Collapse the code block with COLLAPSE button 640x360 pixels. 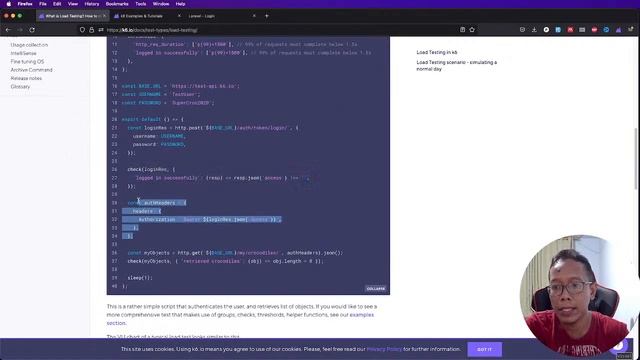[376, 289]
